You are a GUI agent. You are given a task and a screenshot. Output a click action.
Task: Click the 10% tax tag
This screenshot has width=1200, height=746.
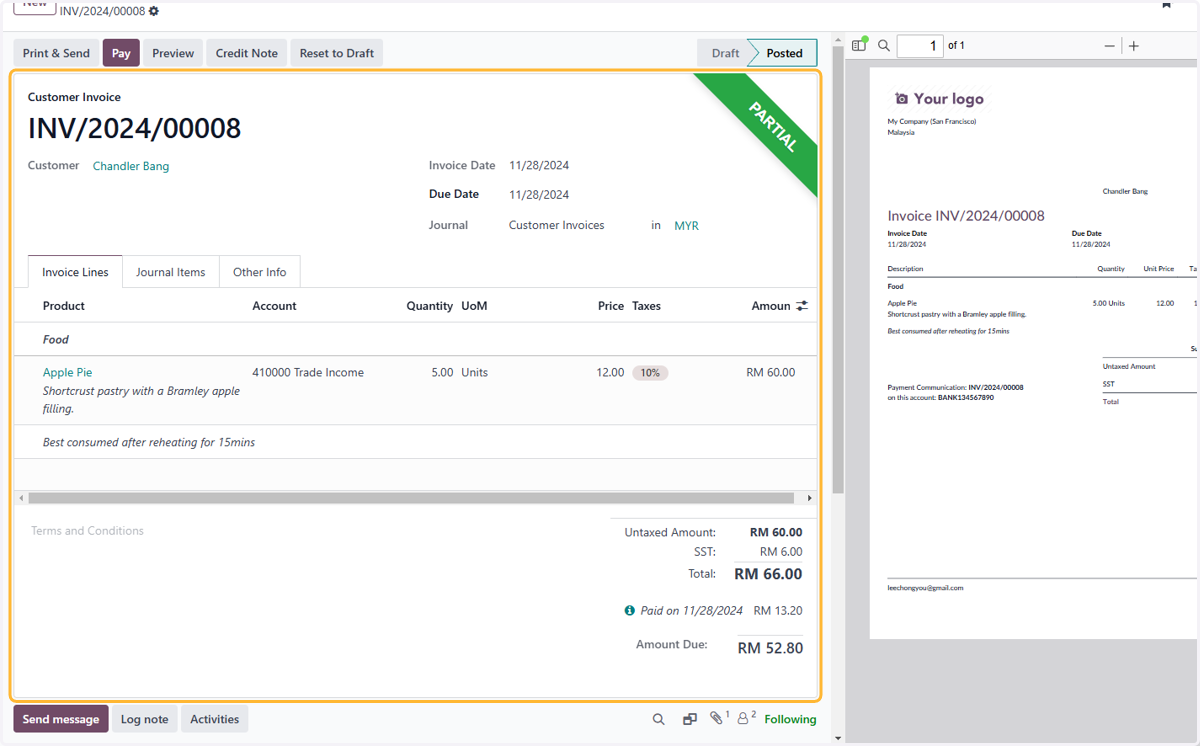click(x=650, y=373)
